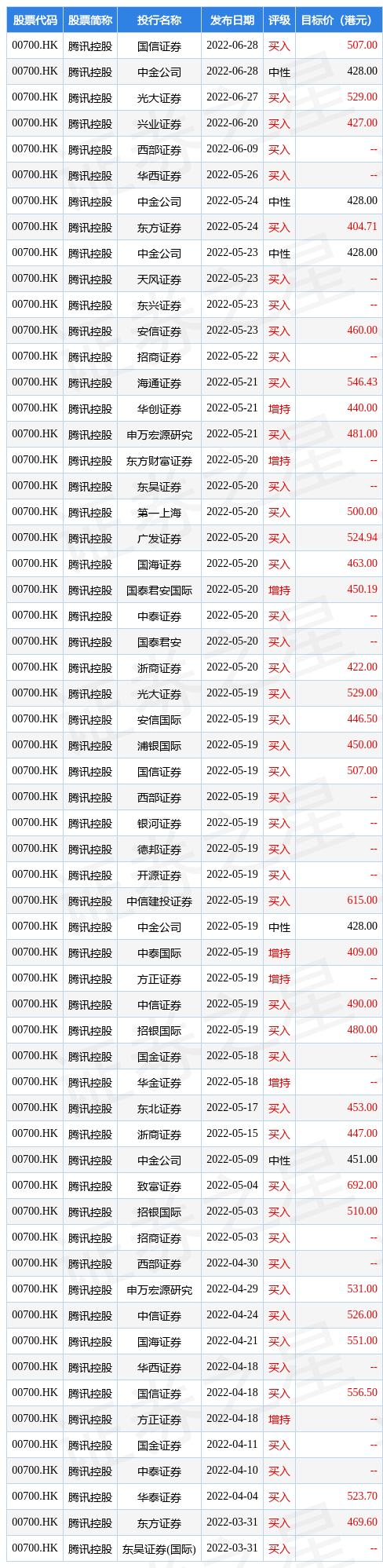Click the 发布日期 column header
Screen dimensions: 383x1568
click(232, 20)
